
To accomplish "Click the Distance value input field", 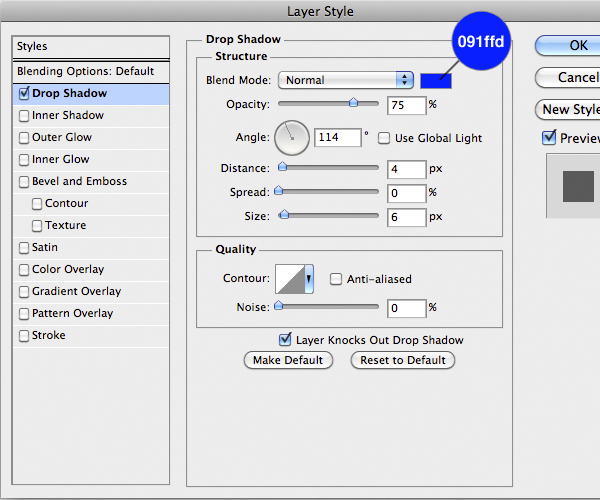I will point(407,169).
